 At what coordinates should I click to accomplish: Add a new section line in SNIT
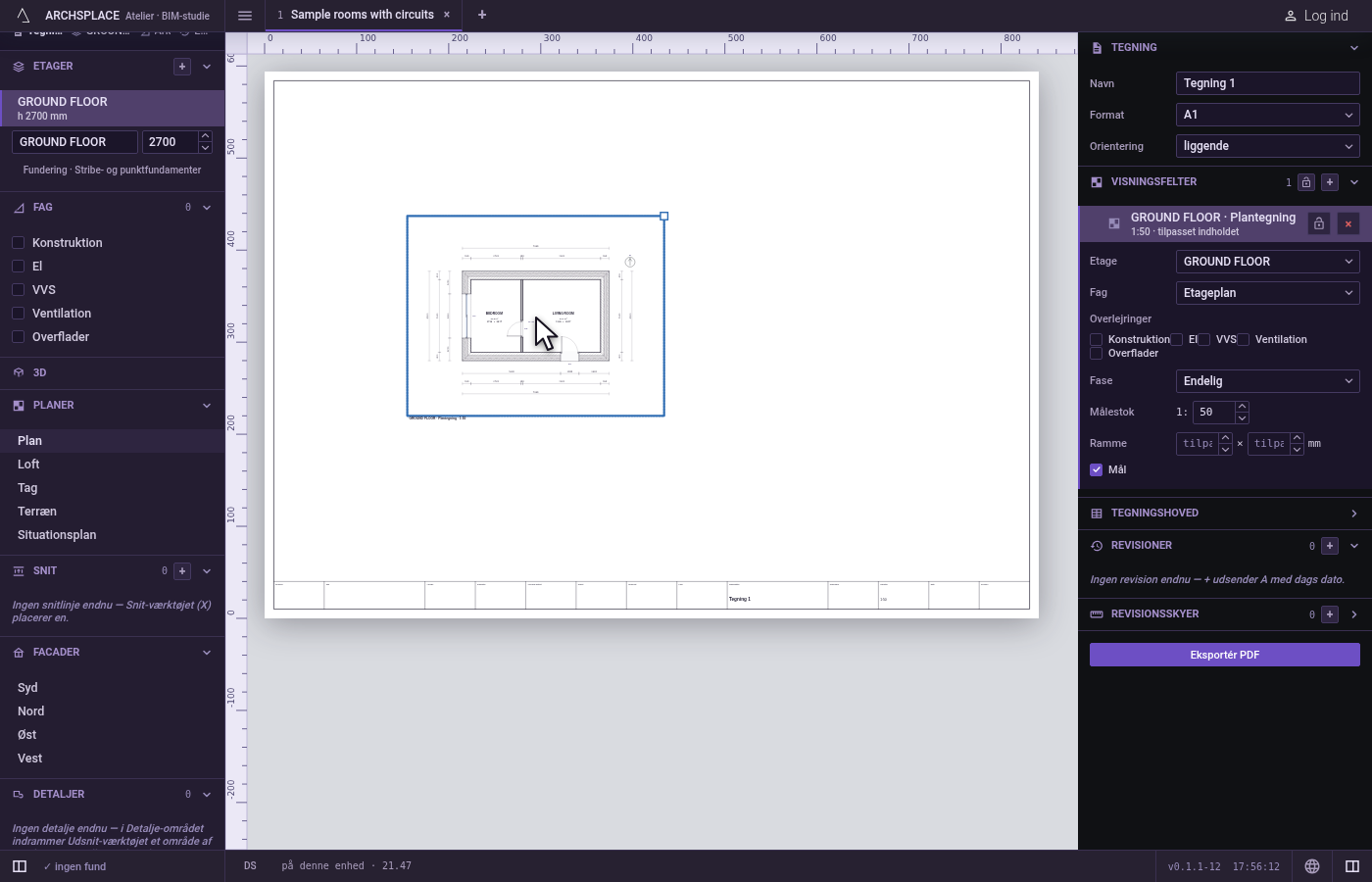pyautogui.click(x=182, y=571)
